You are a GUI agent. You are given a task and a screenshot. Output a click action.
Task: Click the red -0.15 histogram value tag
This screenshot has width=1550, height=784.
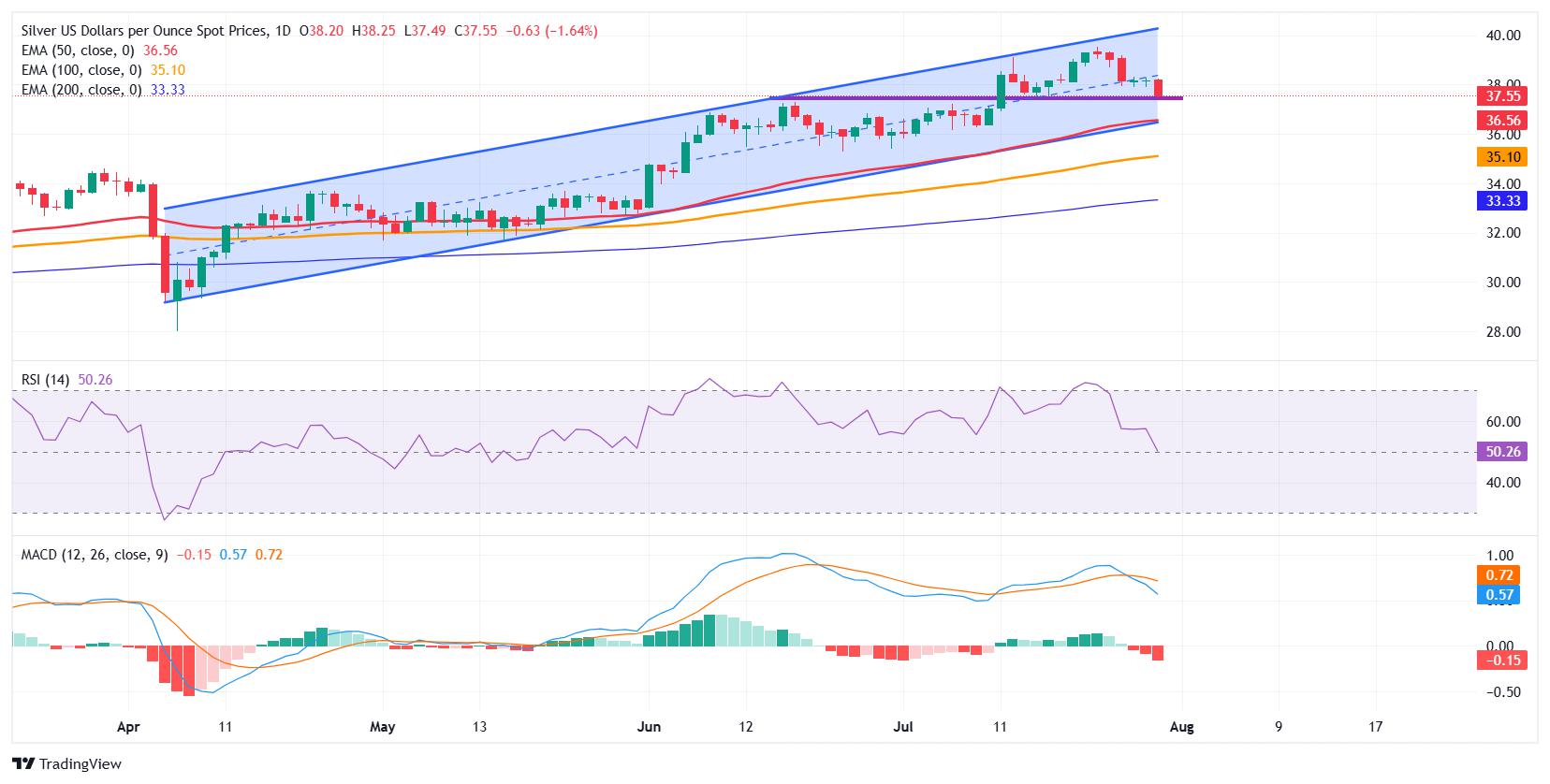[x=1499, y=661]
